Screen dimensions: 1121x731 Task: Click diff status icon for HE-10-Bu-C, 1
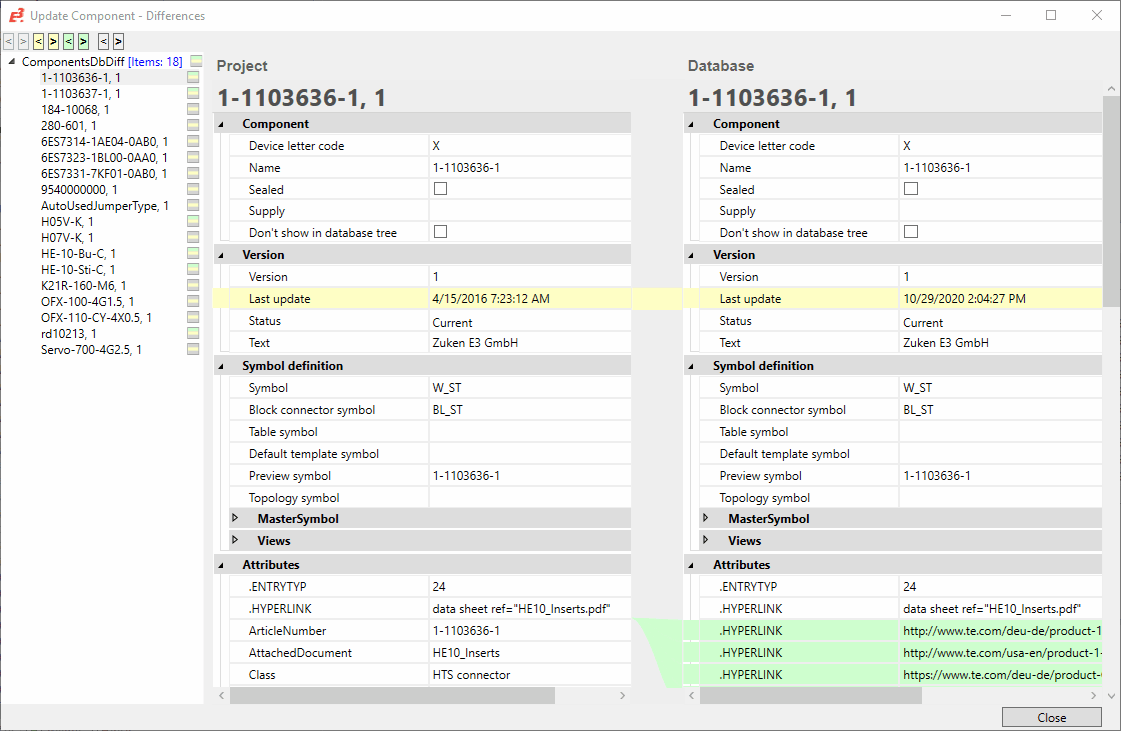tap(193, 253)
